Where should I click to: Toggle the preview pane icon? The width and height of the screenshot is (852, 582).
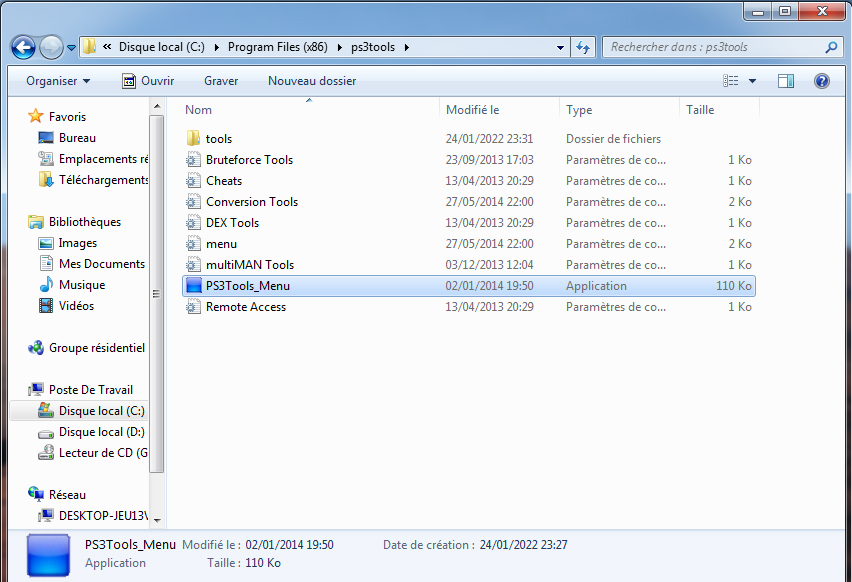coord(786,81)
